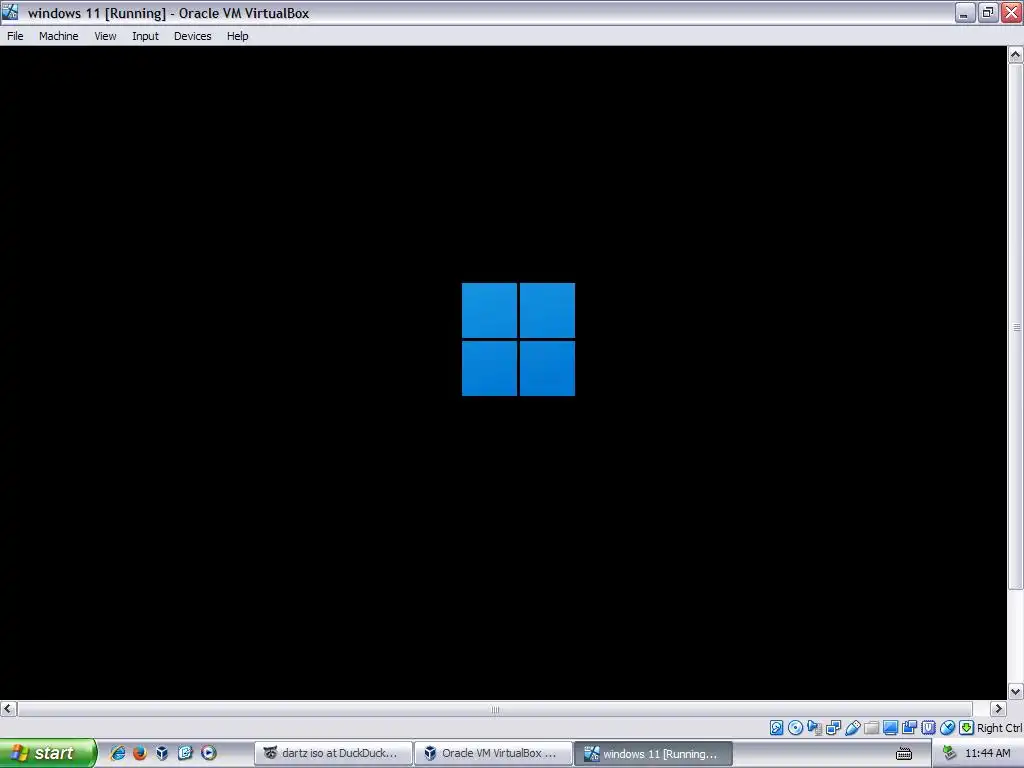Launch Firefox from quick launch
This screenshot has width=1024, height=768.
coord(140,753)
